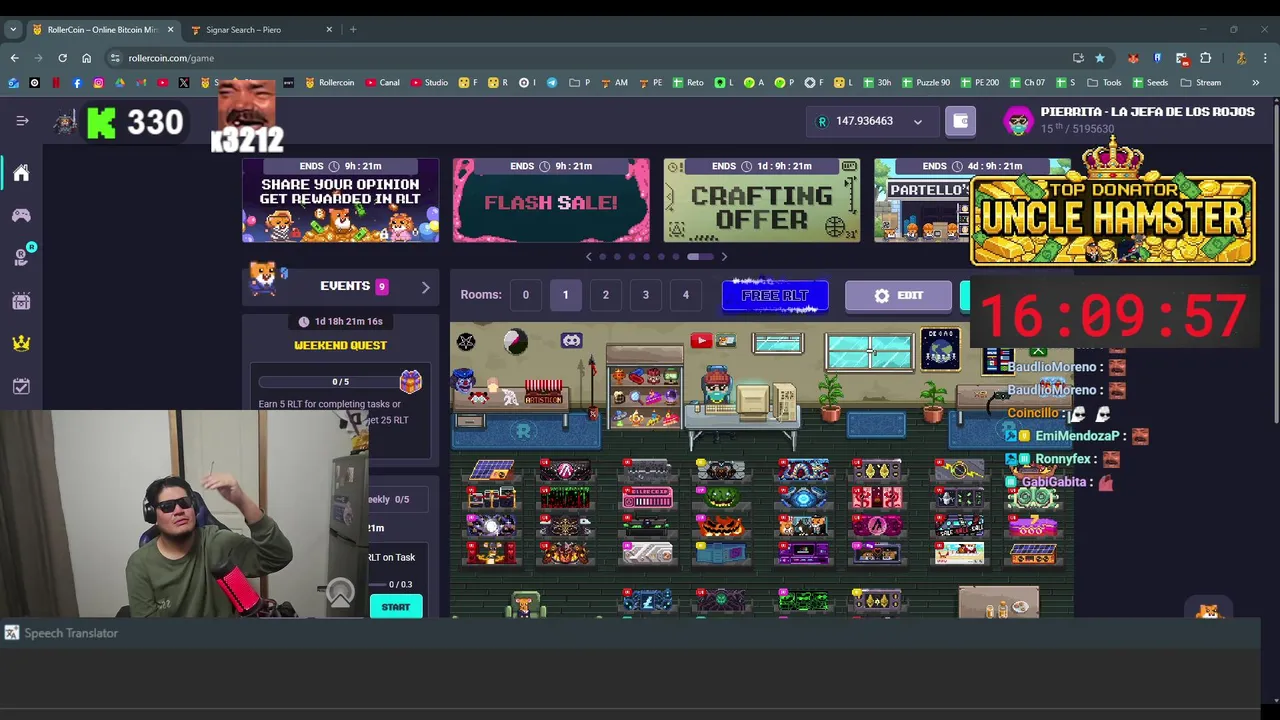Viewport: 1280px width, 720px height.
Task: Click browser Home button
Action: click(x=86, y=58)
